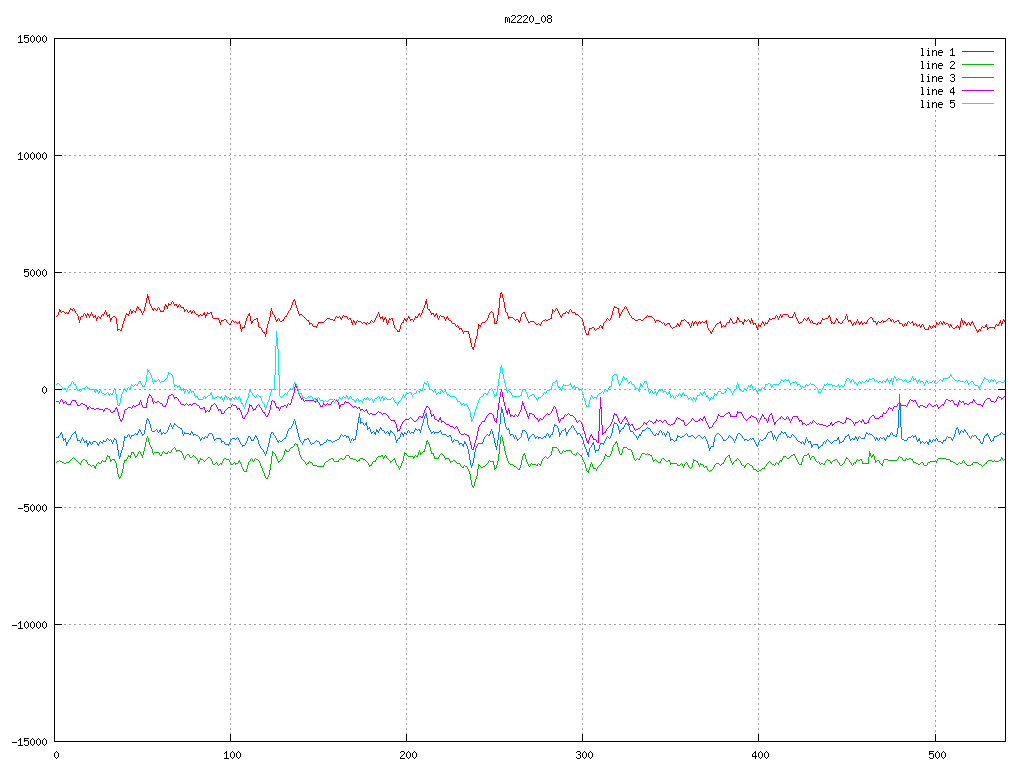Select the 'line 3' legend label
Viewport: 1024px width, 768px height.
(x=937, y=78)
